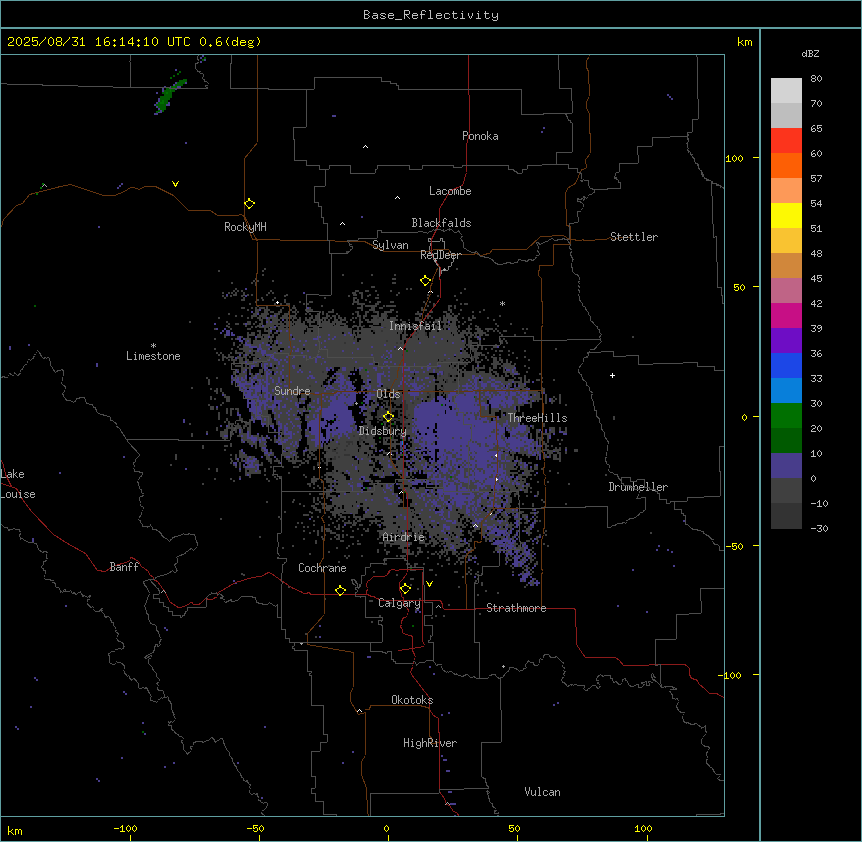Click the Didsbury town label
This screenshot has height=842, width=862.
(x=382, y=431)
